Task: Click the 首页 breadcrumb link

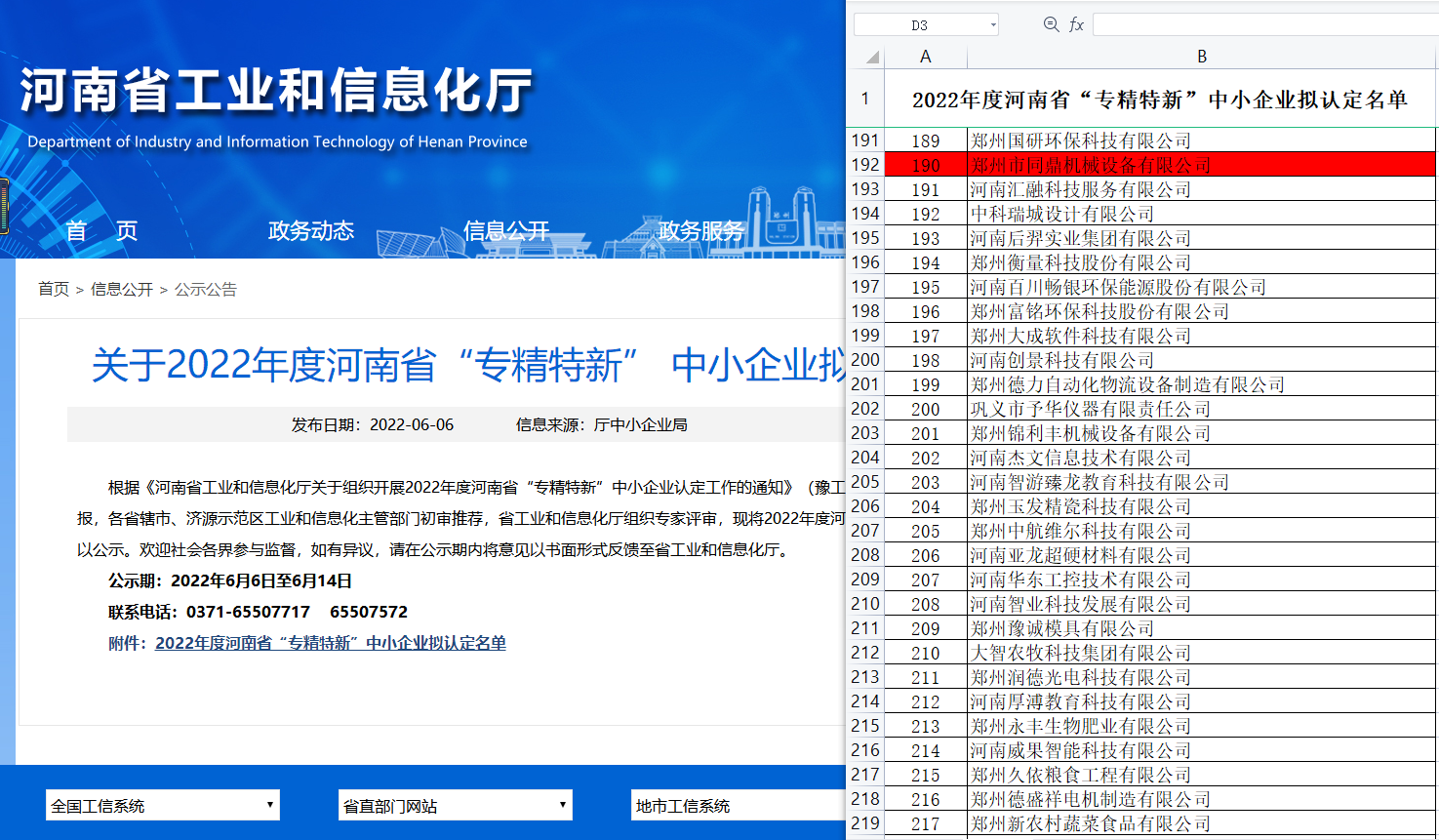Action: (x=54, y=289)
